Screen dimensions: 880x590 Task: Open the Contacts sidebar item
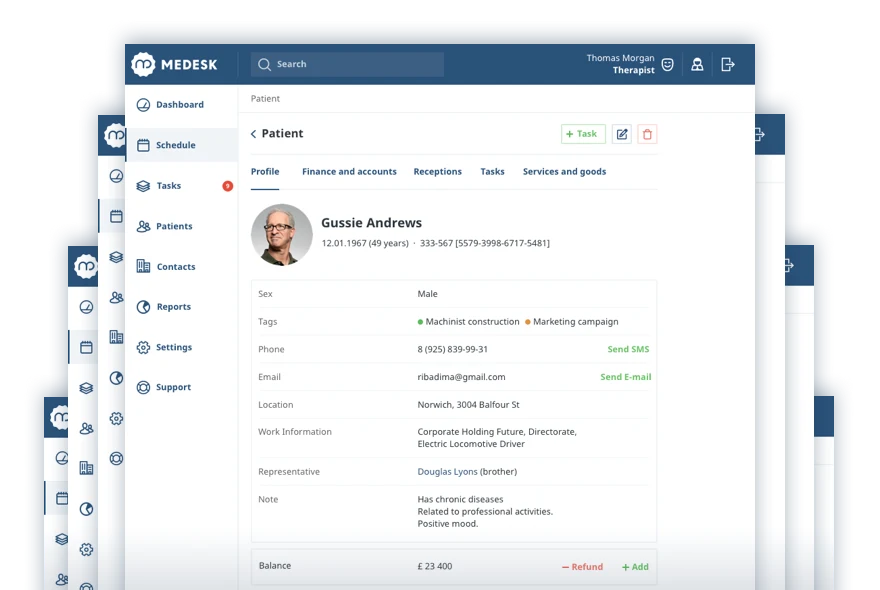(x=181, y=267)
